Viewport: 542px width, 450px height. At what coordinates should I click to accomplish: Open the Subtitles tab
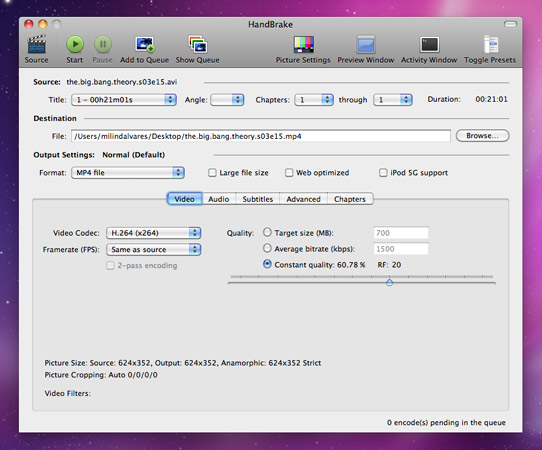258,199
